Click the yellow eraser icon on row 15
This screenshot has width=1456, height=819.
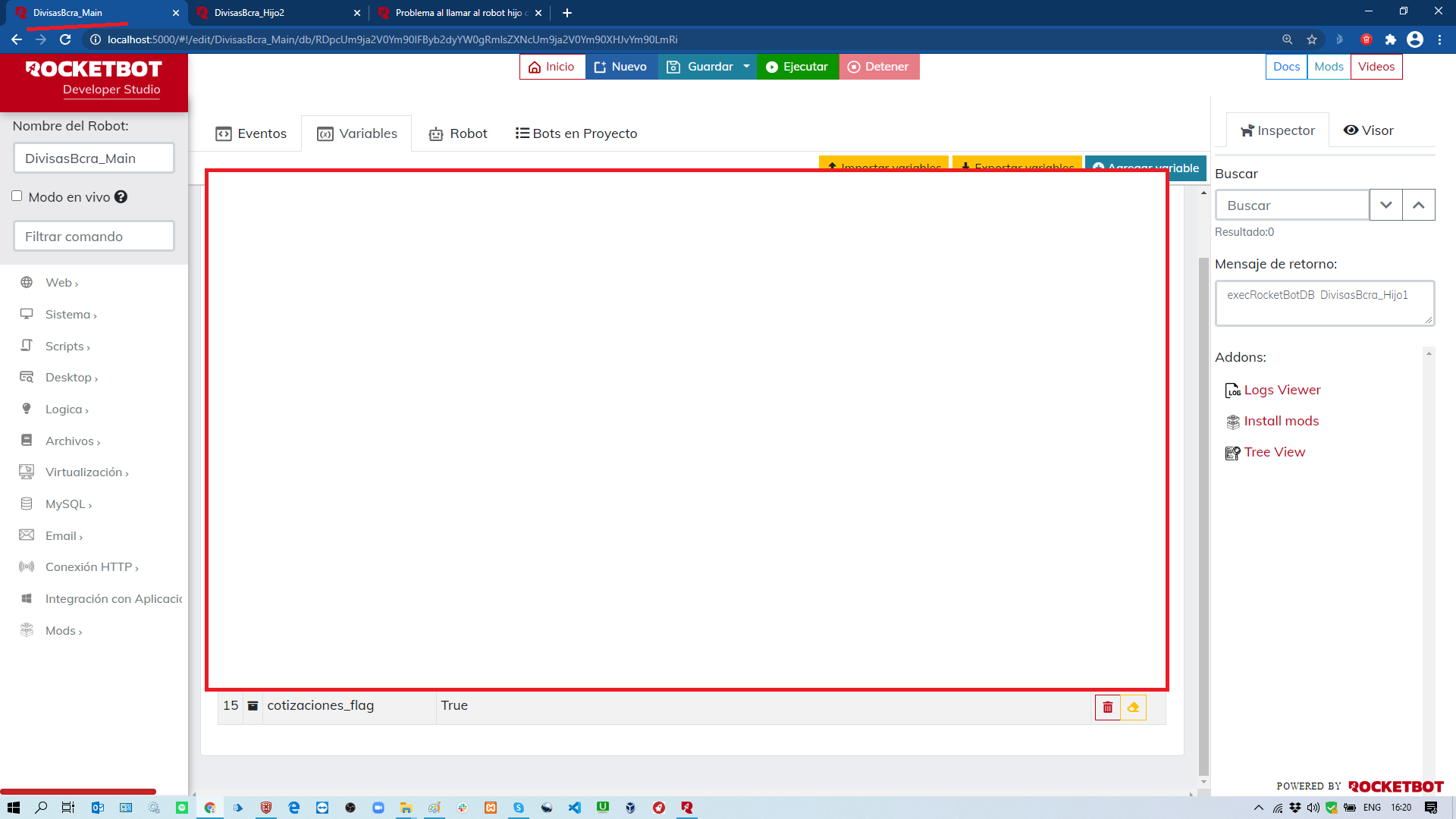[1134, 707]
